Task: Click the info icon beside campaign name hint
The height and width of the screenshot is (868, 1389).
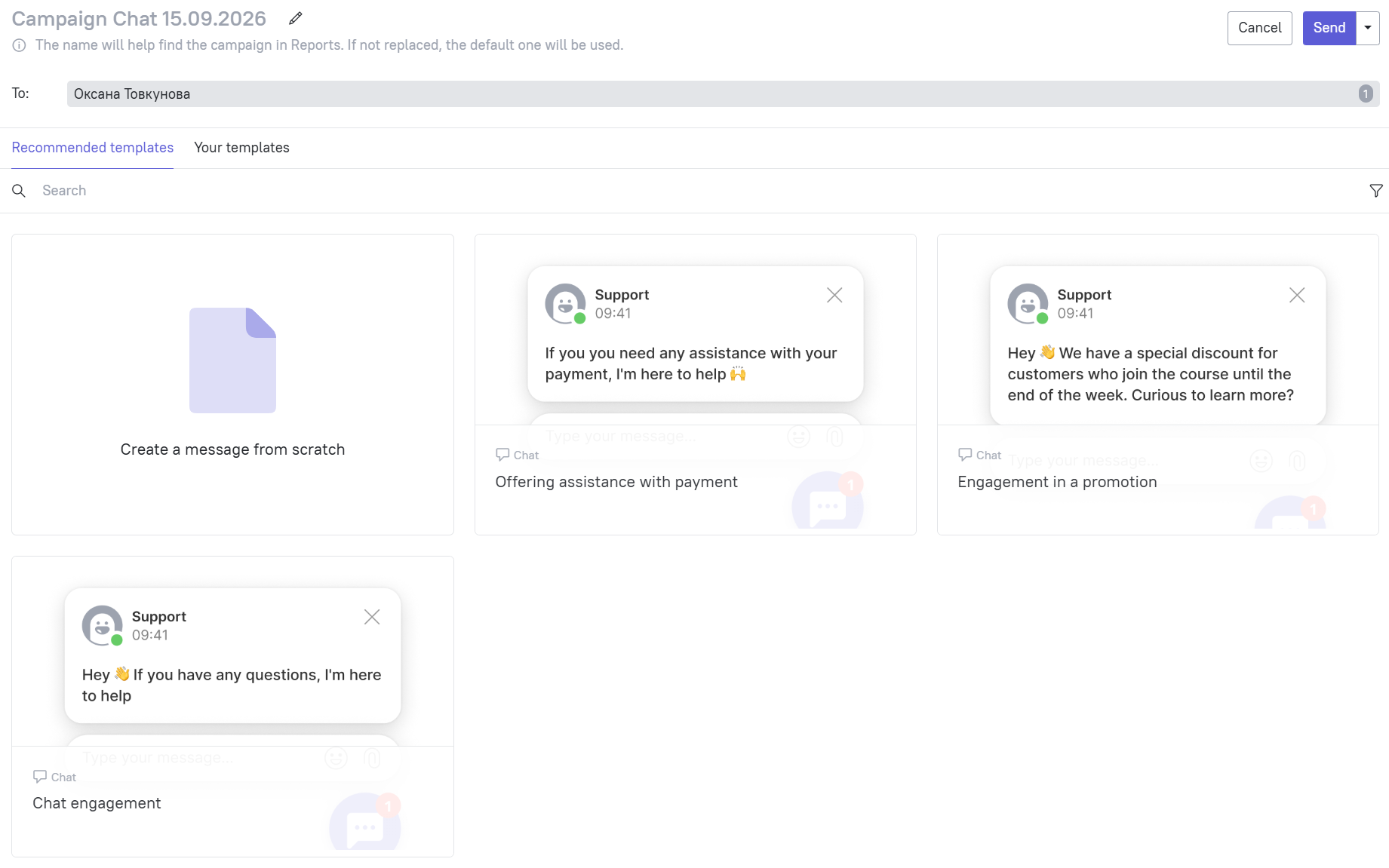Action: click(20, 45)
